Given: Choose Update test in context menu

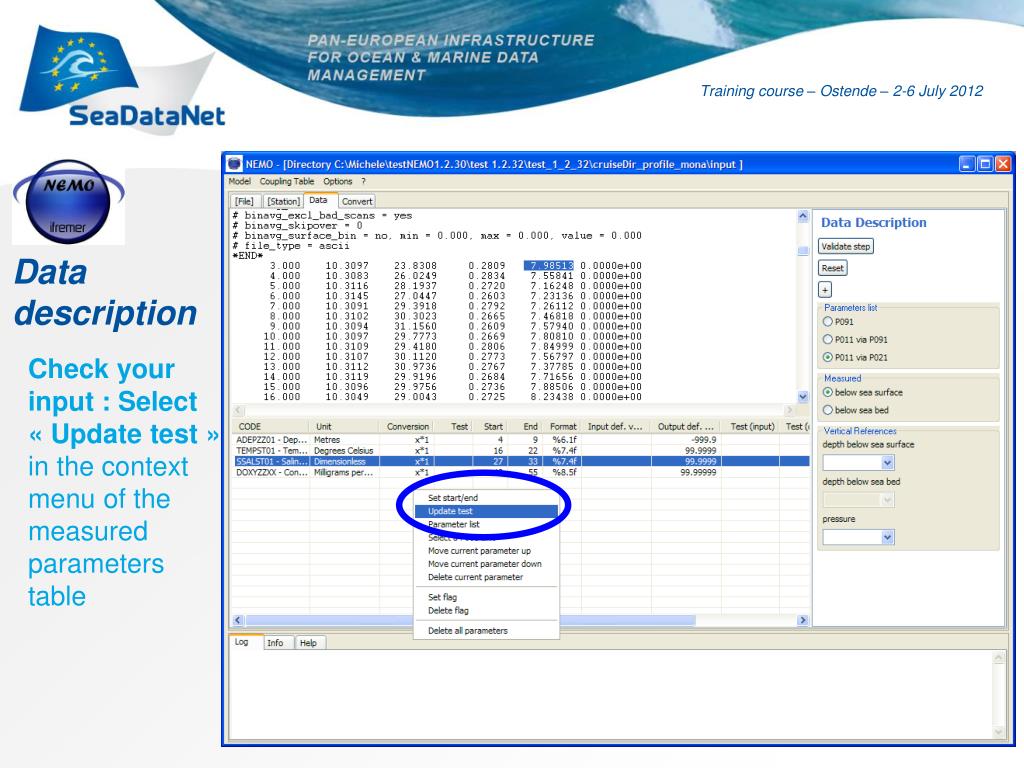Looking at the screenshot, I should click(x=486, y=511).
